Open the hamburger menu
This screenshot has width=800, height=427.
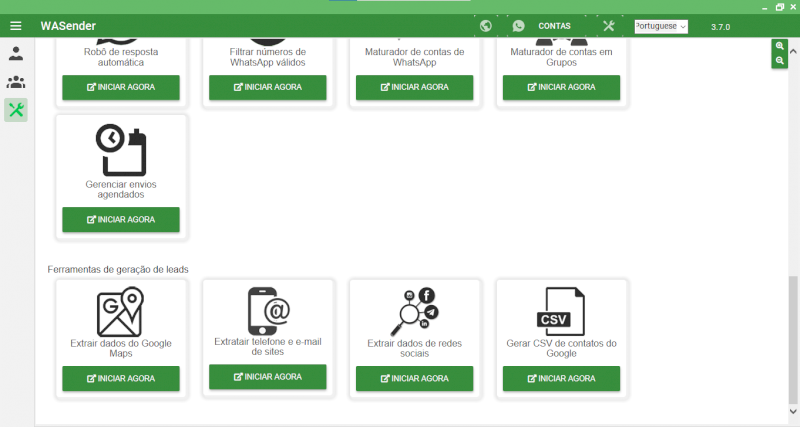(x=16, y=26)
